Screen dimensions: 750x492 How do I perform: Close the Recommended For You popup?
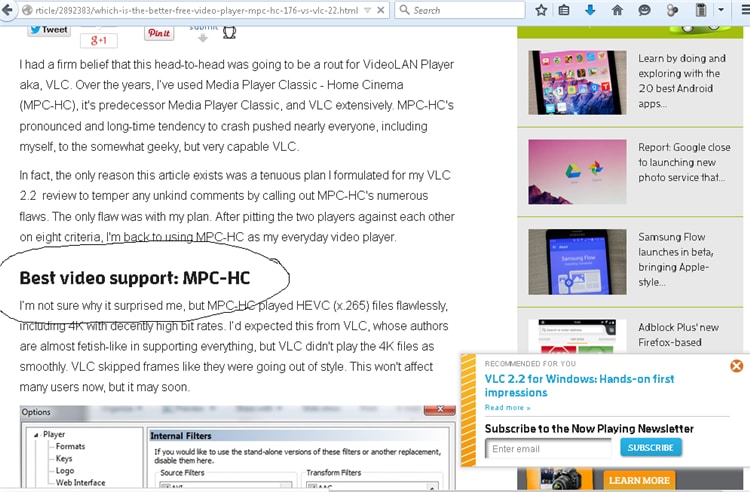pyautogui.click(x=737, y=366)
